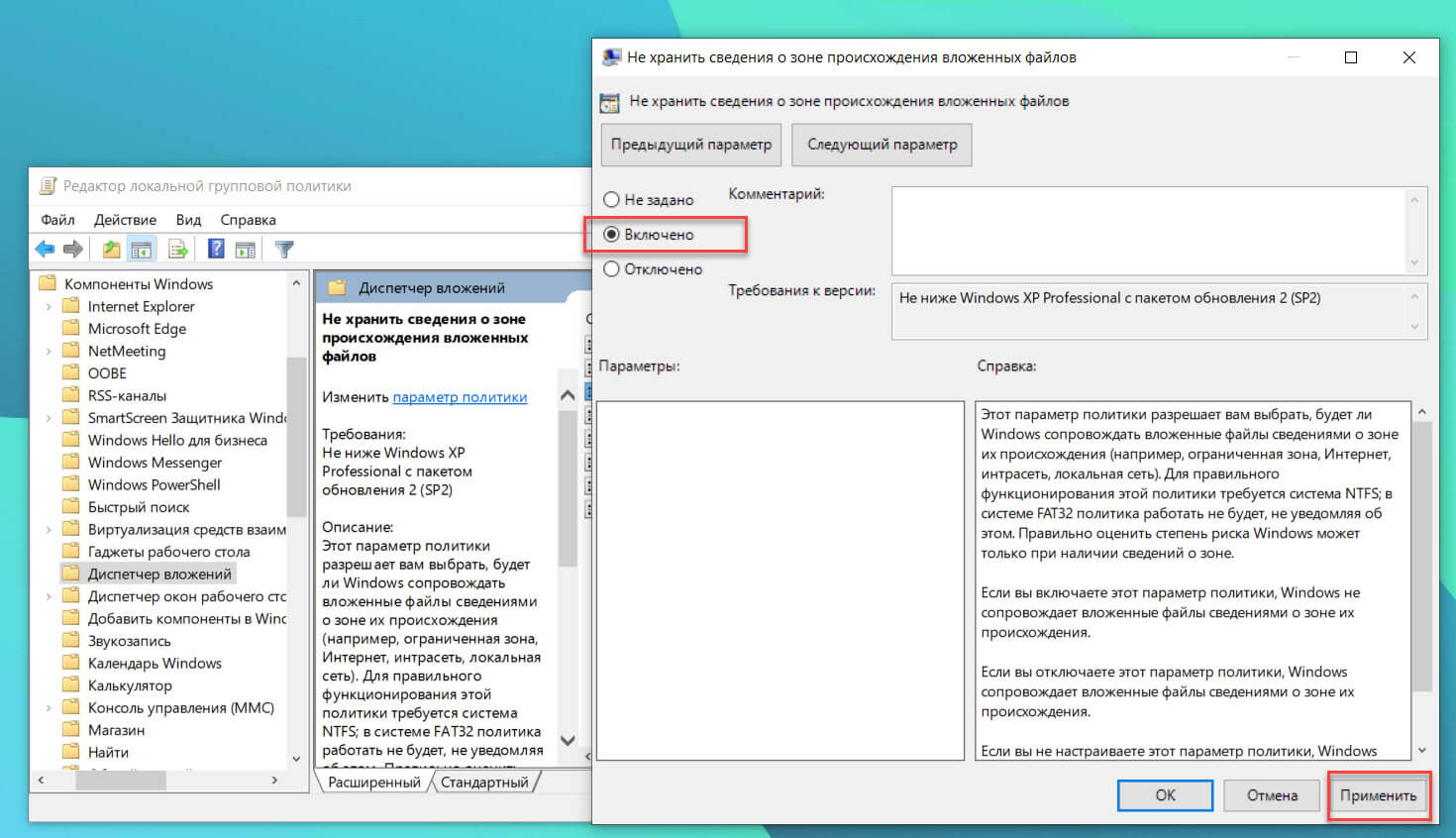The width and height of the screenshot is (1456, 838).
Task: Close the policy settings dialog
Action: (1408, 57)
